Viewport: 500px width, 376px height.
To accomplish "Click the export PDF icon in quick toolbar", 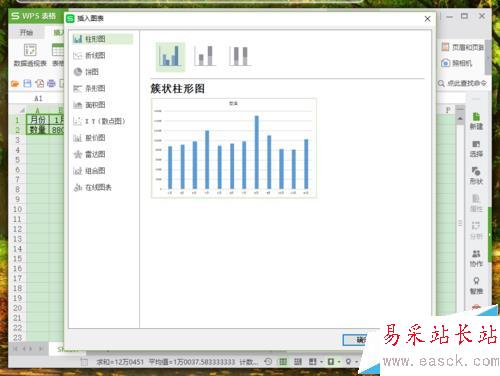I will pyautogui.click(x=40, y=83).
